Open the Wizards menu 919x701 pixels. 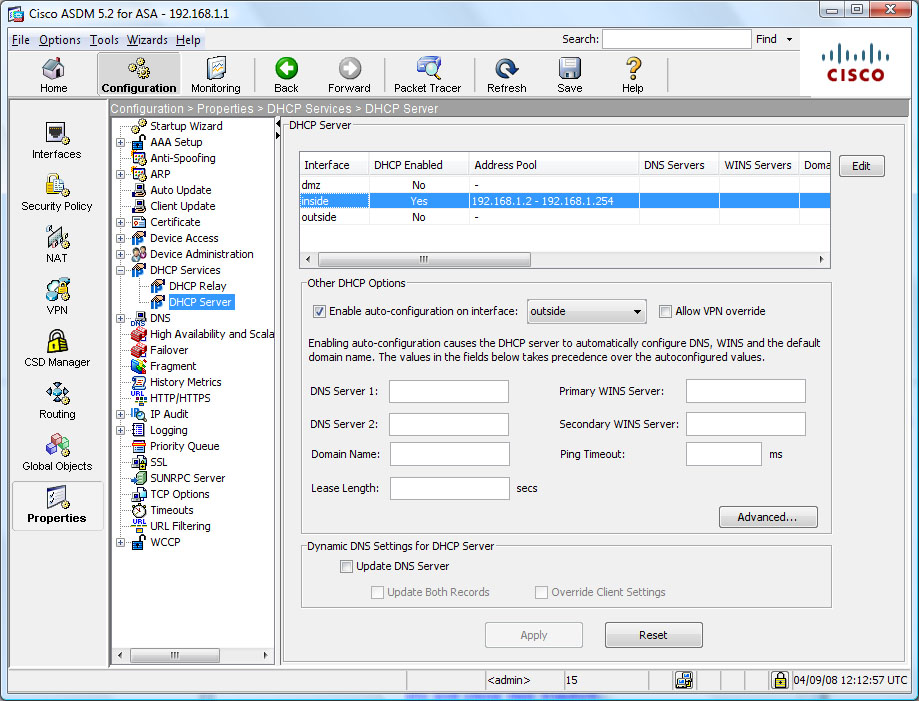click(147, 40)
